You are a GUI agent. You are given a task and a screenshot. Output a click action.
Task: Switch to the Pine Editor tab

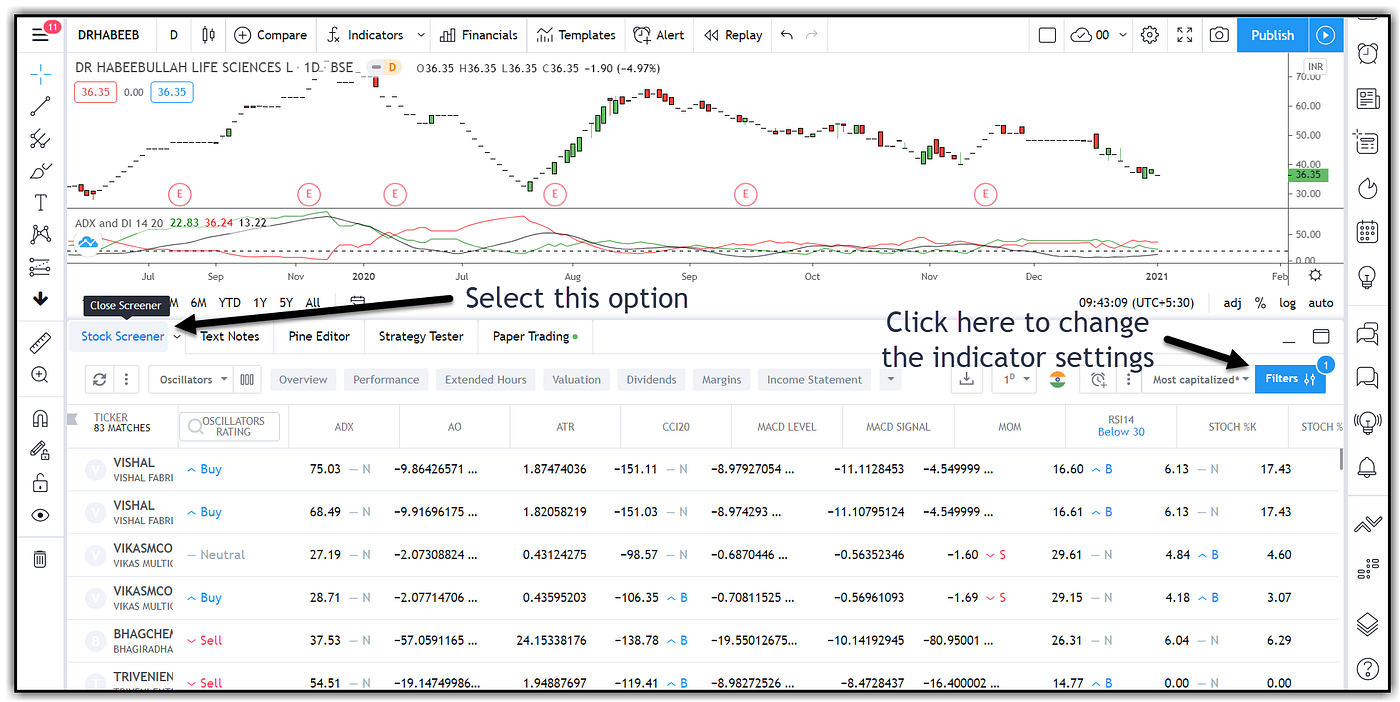tap(319, 336)
